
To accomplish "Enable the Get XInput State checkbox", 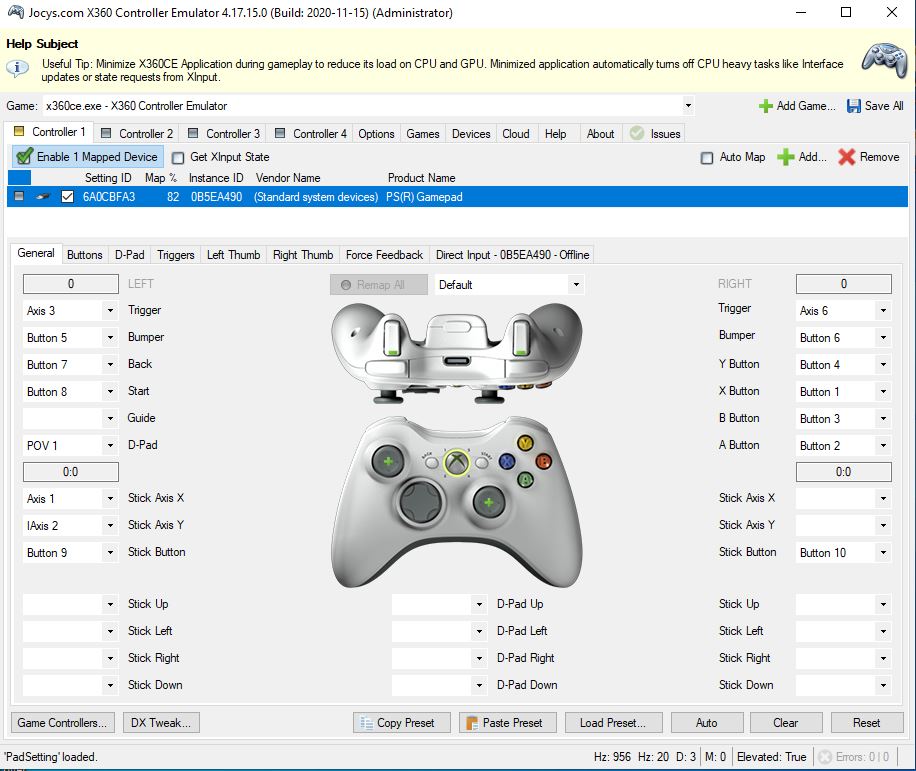I will (178, 157).
